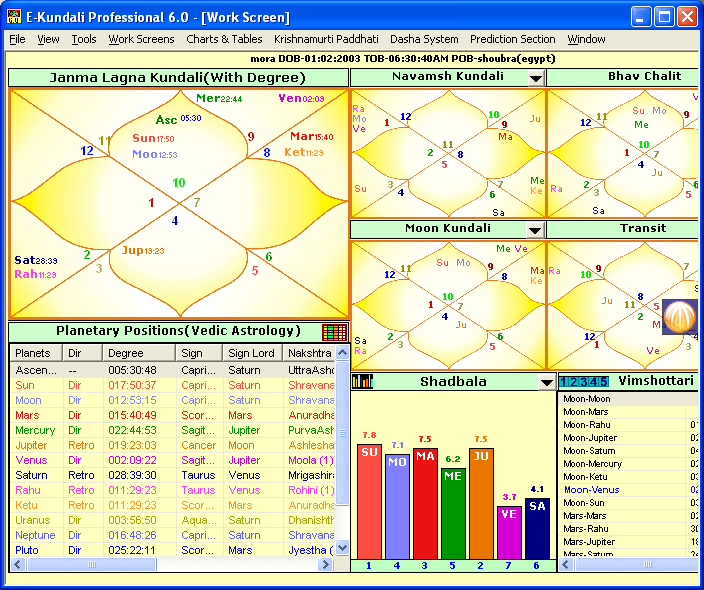
Task: Select Moon-Rahu in the Vimshottari list
Action: (x=629, y=425)
